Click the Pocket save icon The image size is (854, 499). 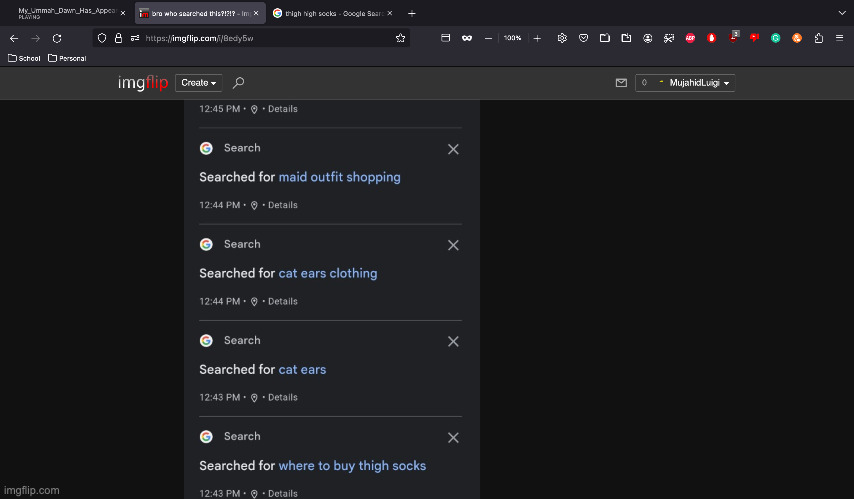point(583,38)
